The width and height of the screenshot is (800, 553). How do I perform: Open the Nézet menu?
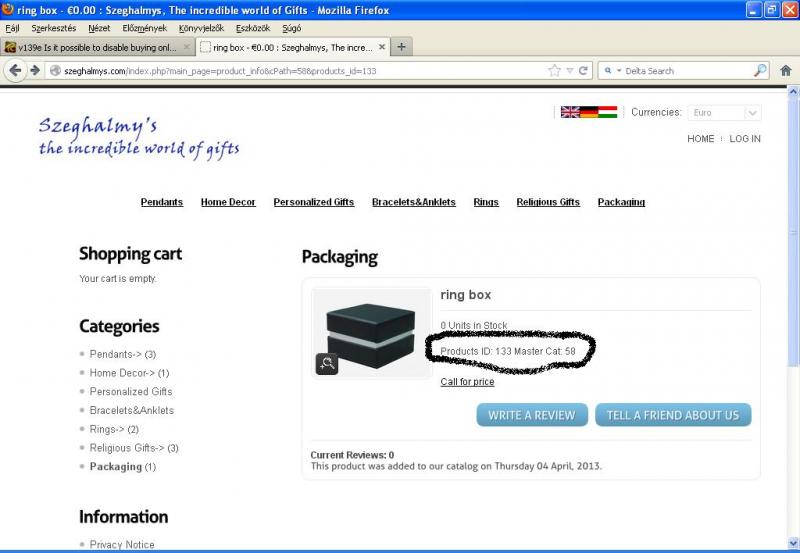99,28
